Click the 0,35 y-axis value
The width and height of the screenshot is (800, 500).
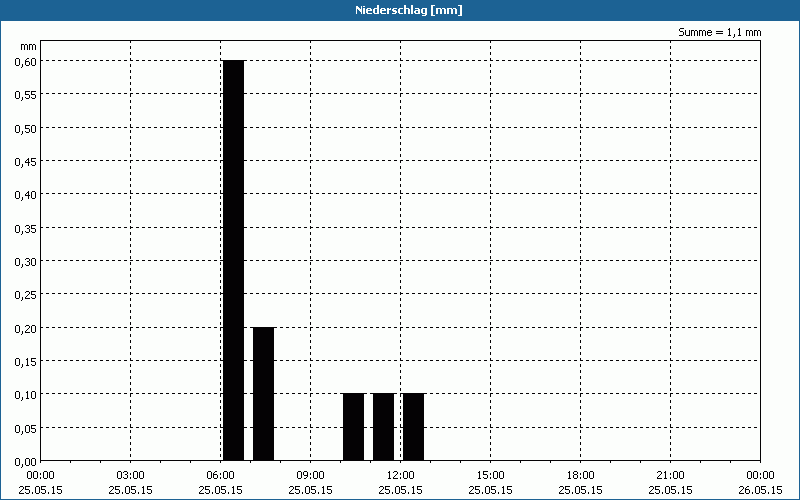(x=26, y=229)
